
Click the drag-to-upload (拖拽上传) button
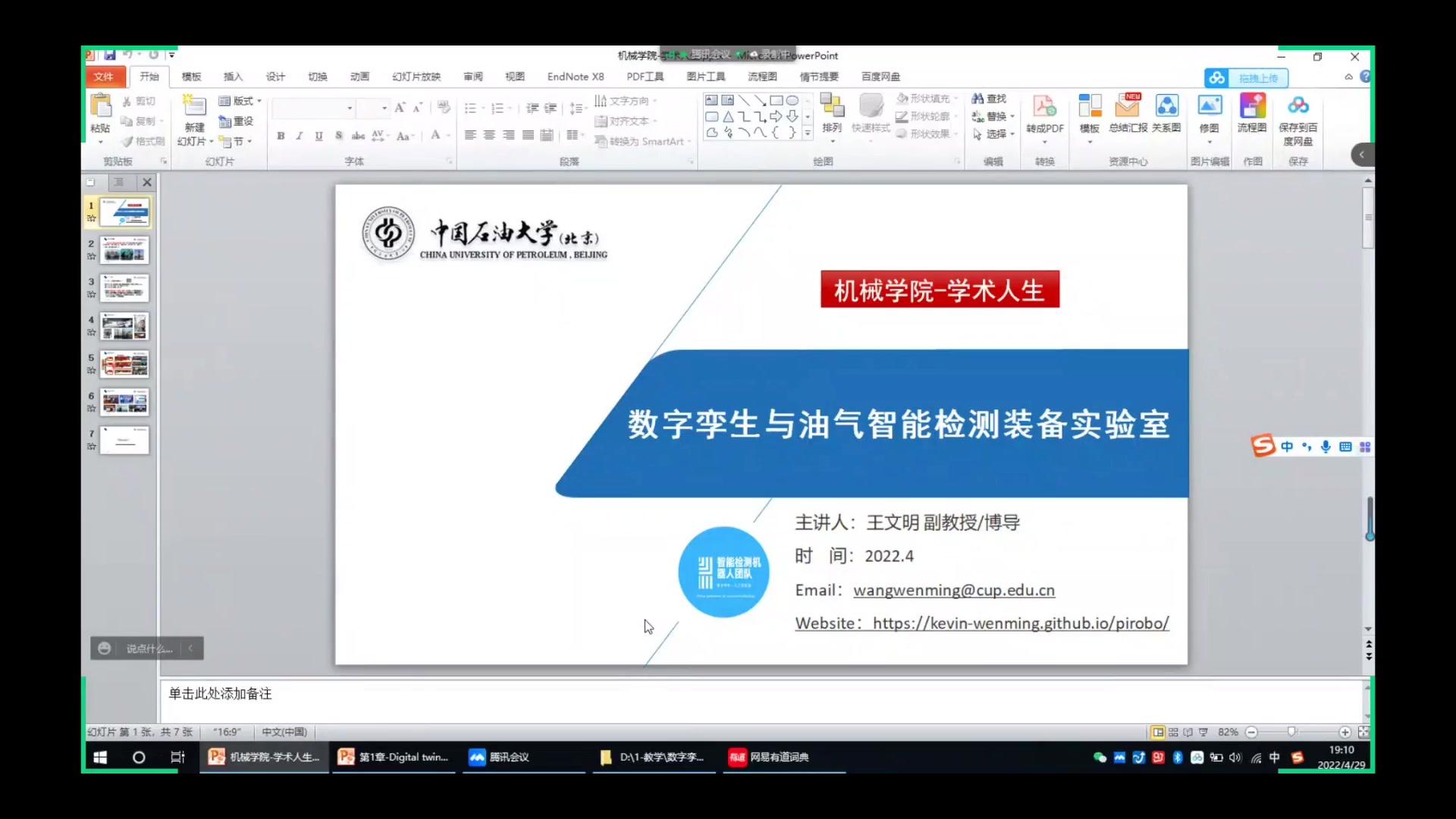1246,78
